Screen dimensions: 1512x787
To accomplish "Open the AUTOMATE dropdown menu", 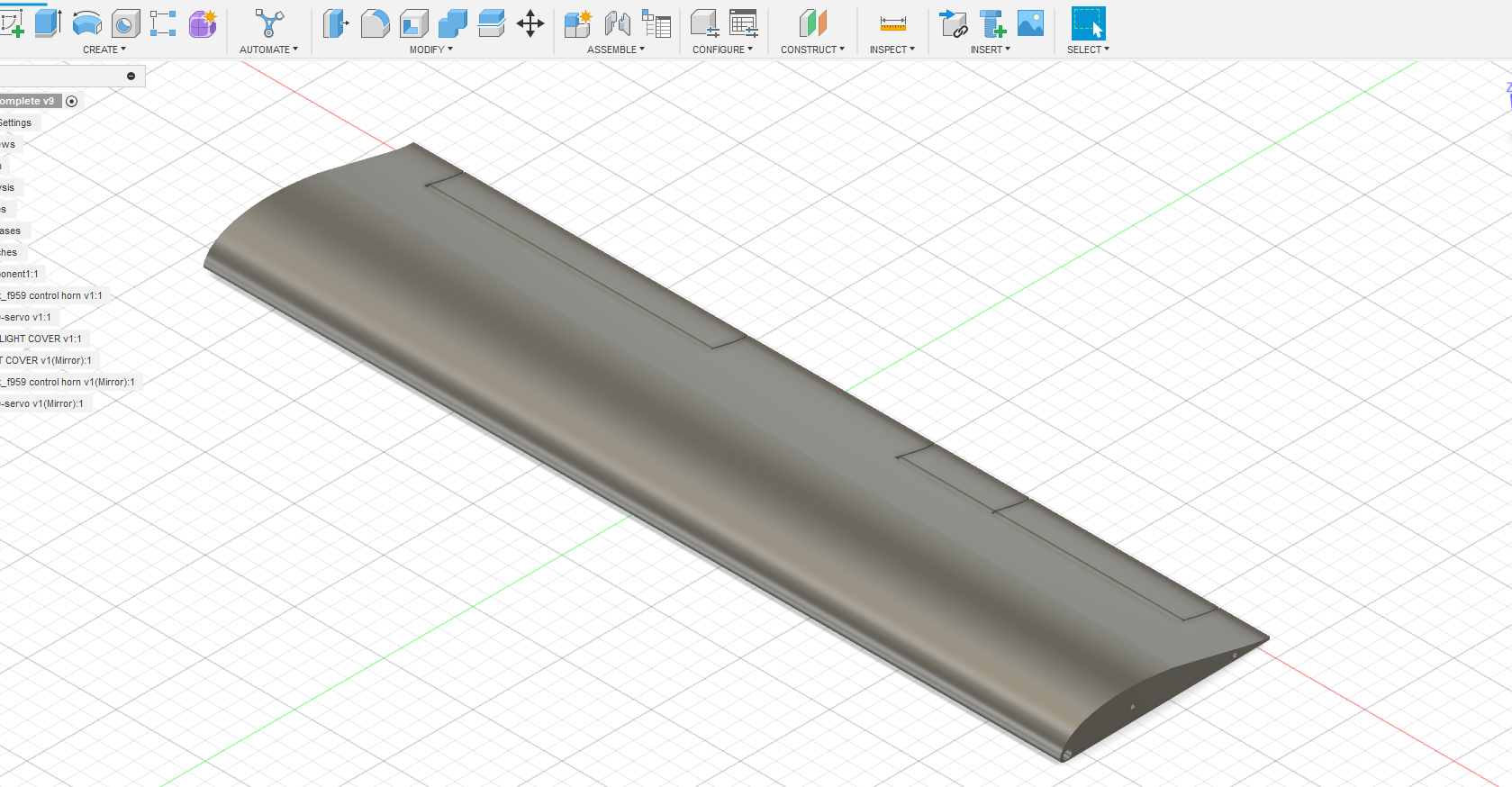I will [268, 50].
